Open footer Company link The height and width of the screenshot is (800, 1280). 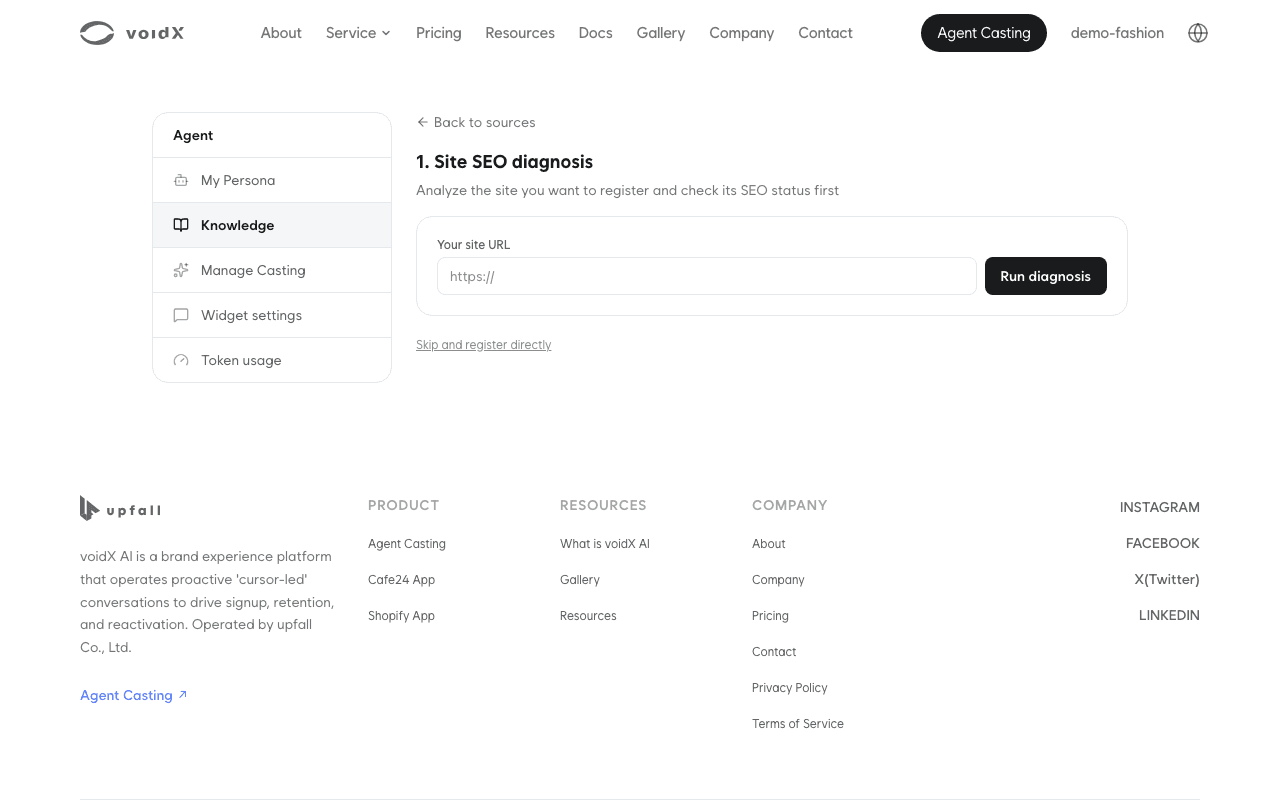point(778,580)
